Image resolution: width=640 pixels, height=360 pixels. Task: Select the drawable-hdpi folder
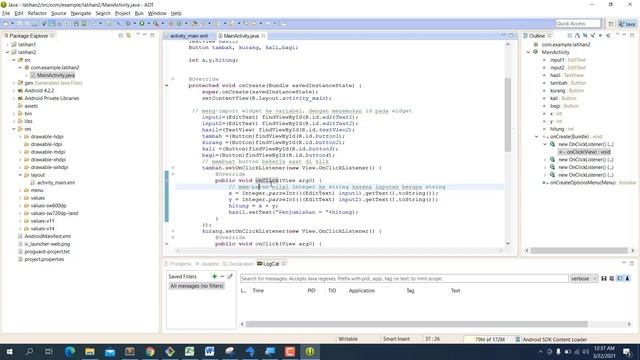click(47, 137)
